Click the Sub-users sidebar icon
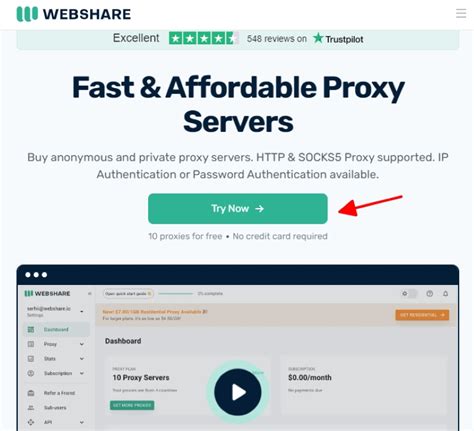 [x=31, y=408]
